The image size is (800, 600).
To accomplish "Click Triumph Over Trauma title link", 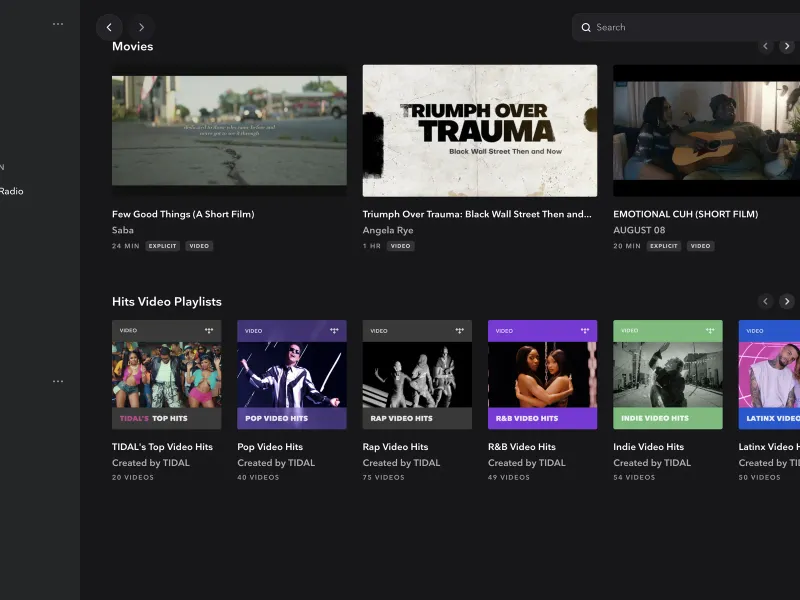I will click(477, 214).
